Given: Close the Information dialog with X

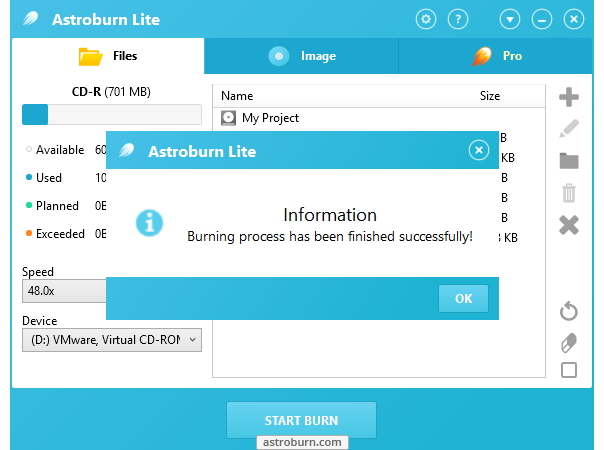Looking at the screenshot, I should pyautogui.click(x=479, y=150).
